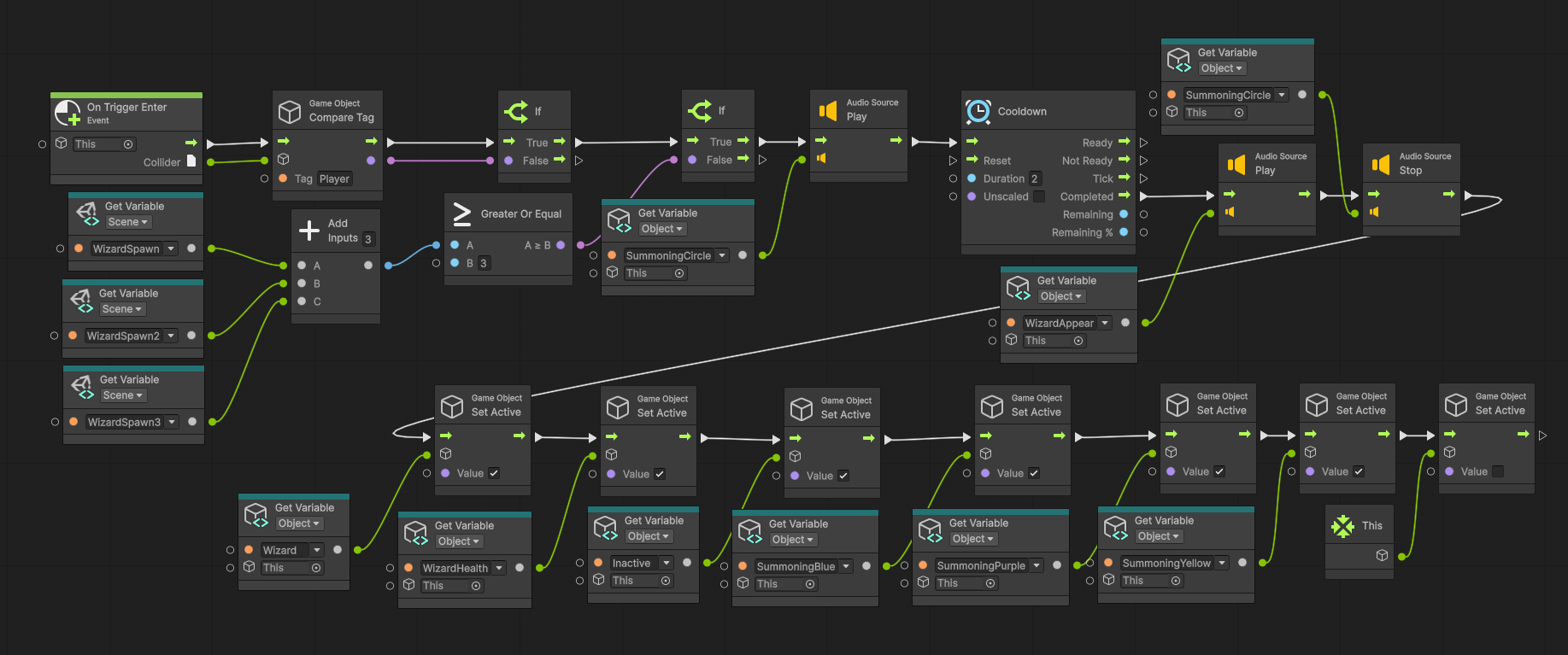Click the Greater Or Equal icon

462,214
